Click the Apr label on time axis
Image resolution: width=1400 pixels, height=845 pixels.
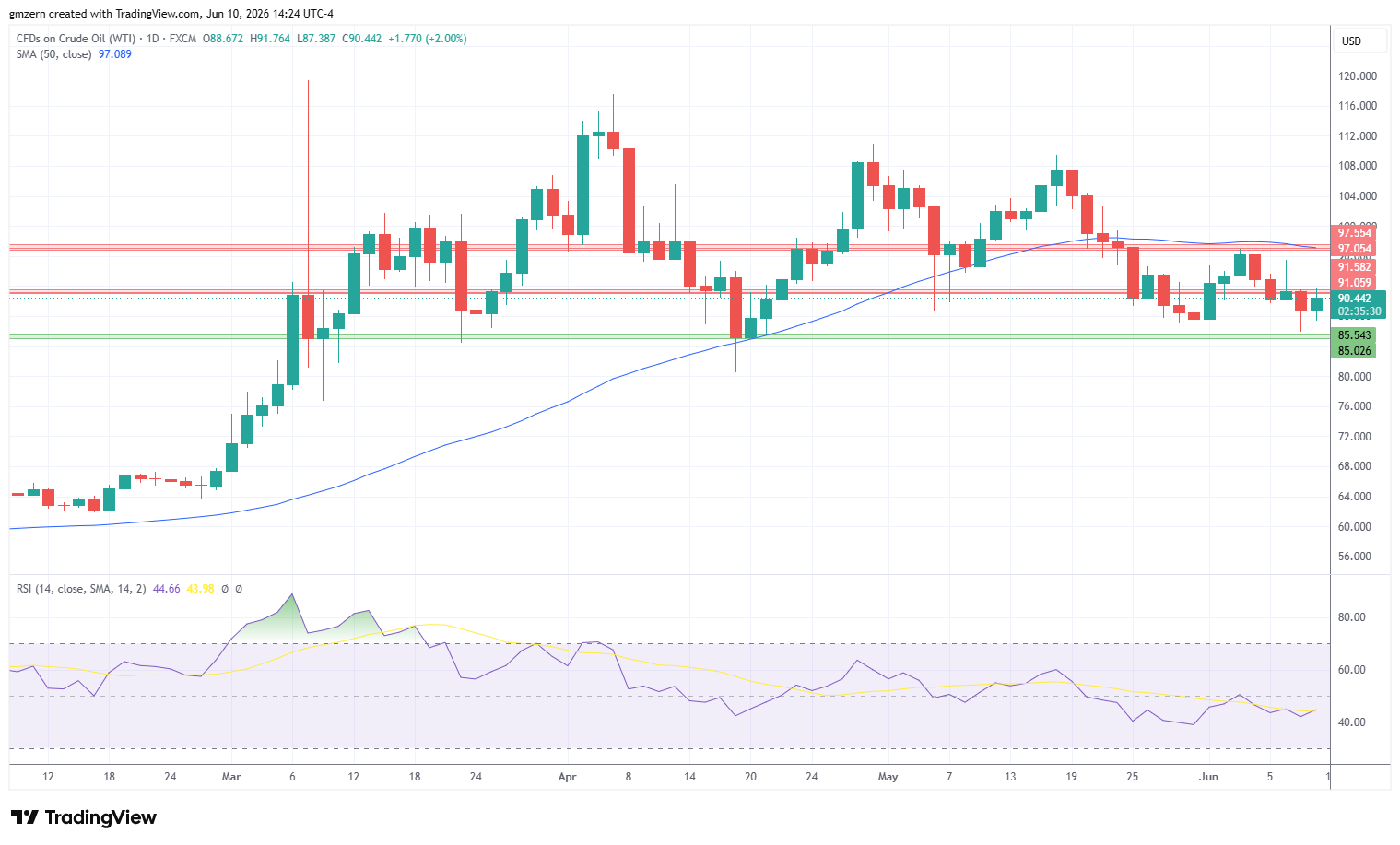(x=568, y=777)
